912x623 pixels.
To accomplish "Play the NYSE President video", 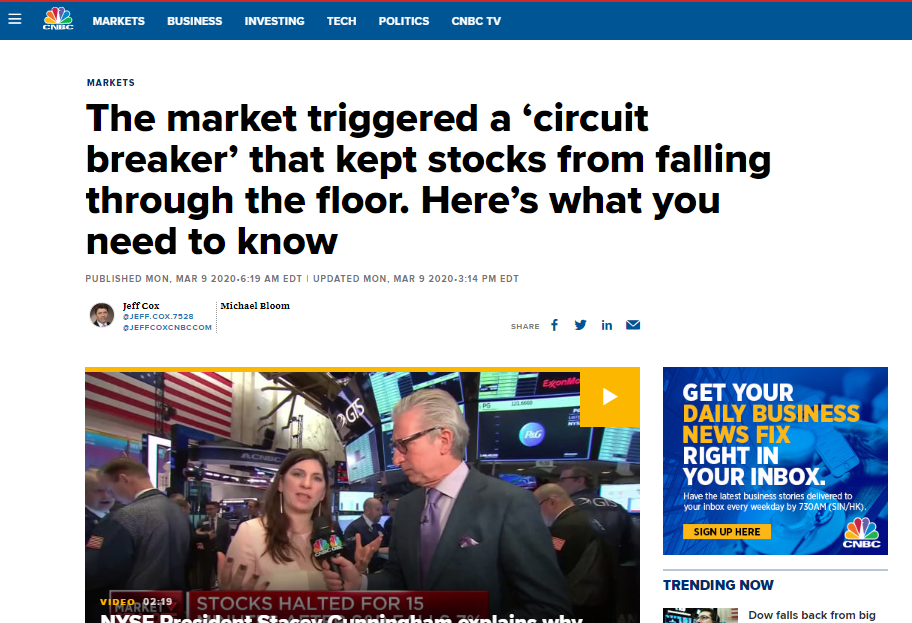I will [610, 397].
